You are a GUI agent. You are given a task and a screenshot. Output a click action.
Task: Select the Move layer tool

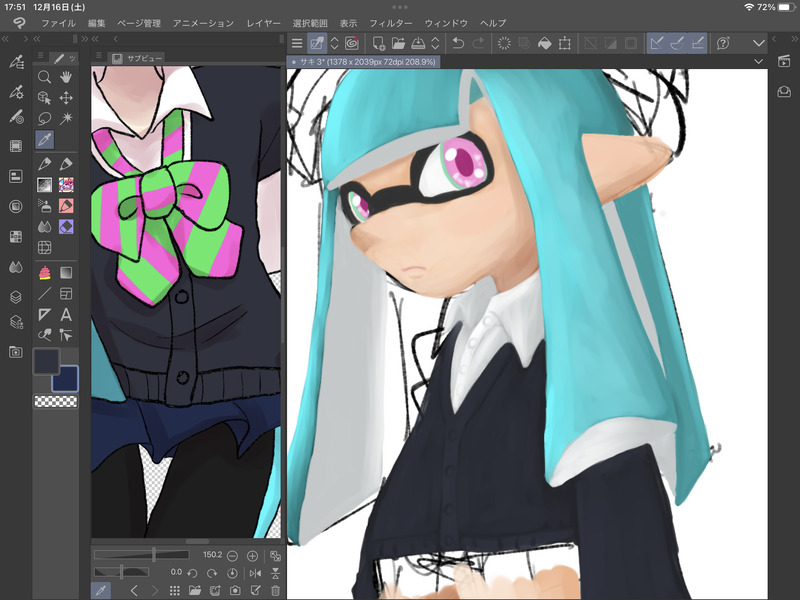coord(66,97)
